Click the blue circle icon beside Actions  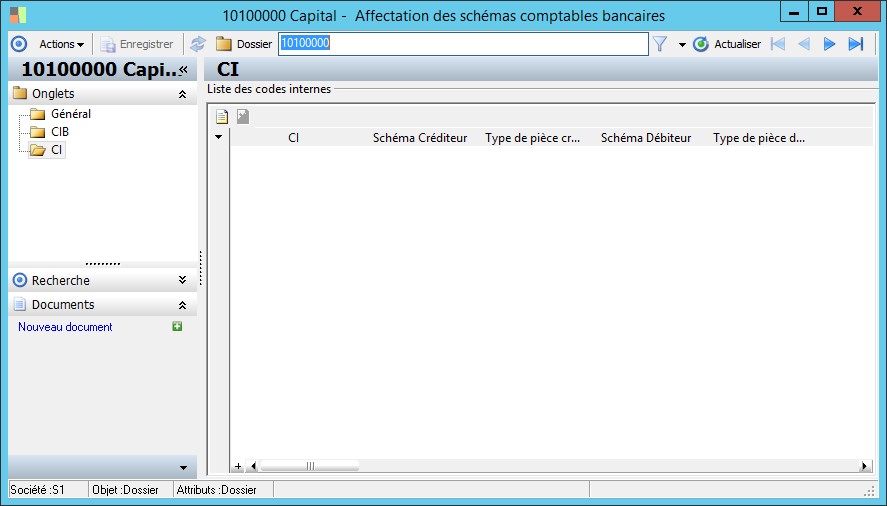(x=19, y=44)
